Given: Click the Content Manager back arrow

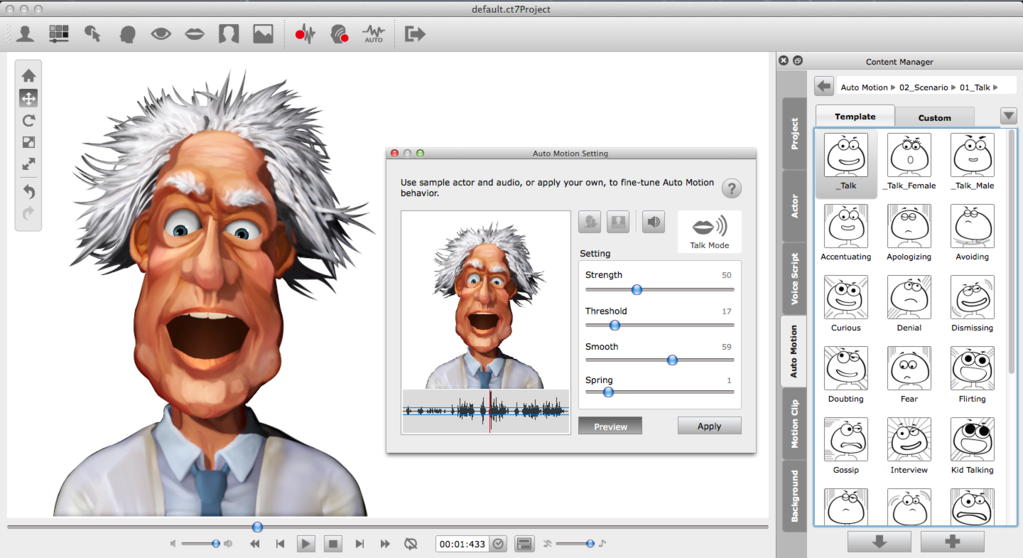Looking at the screenshot, I should (x=824, y=86).
